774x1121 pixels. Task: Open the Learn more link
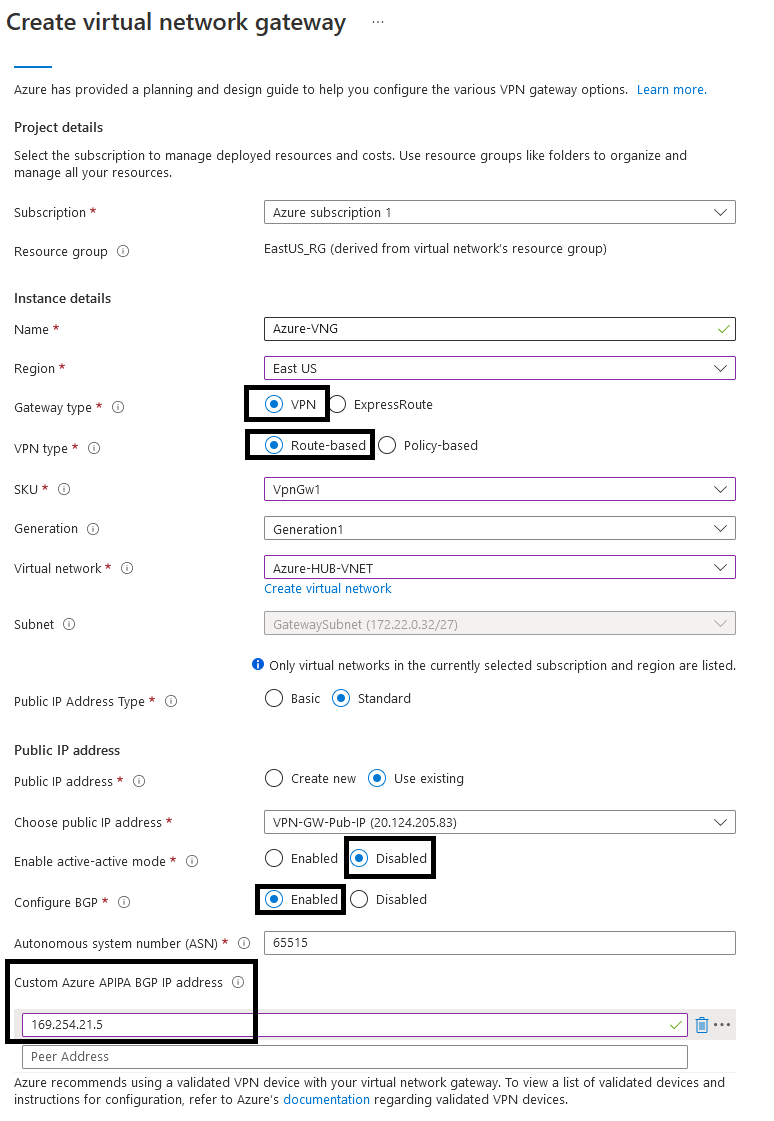click(x=671, y=90)
